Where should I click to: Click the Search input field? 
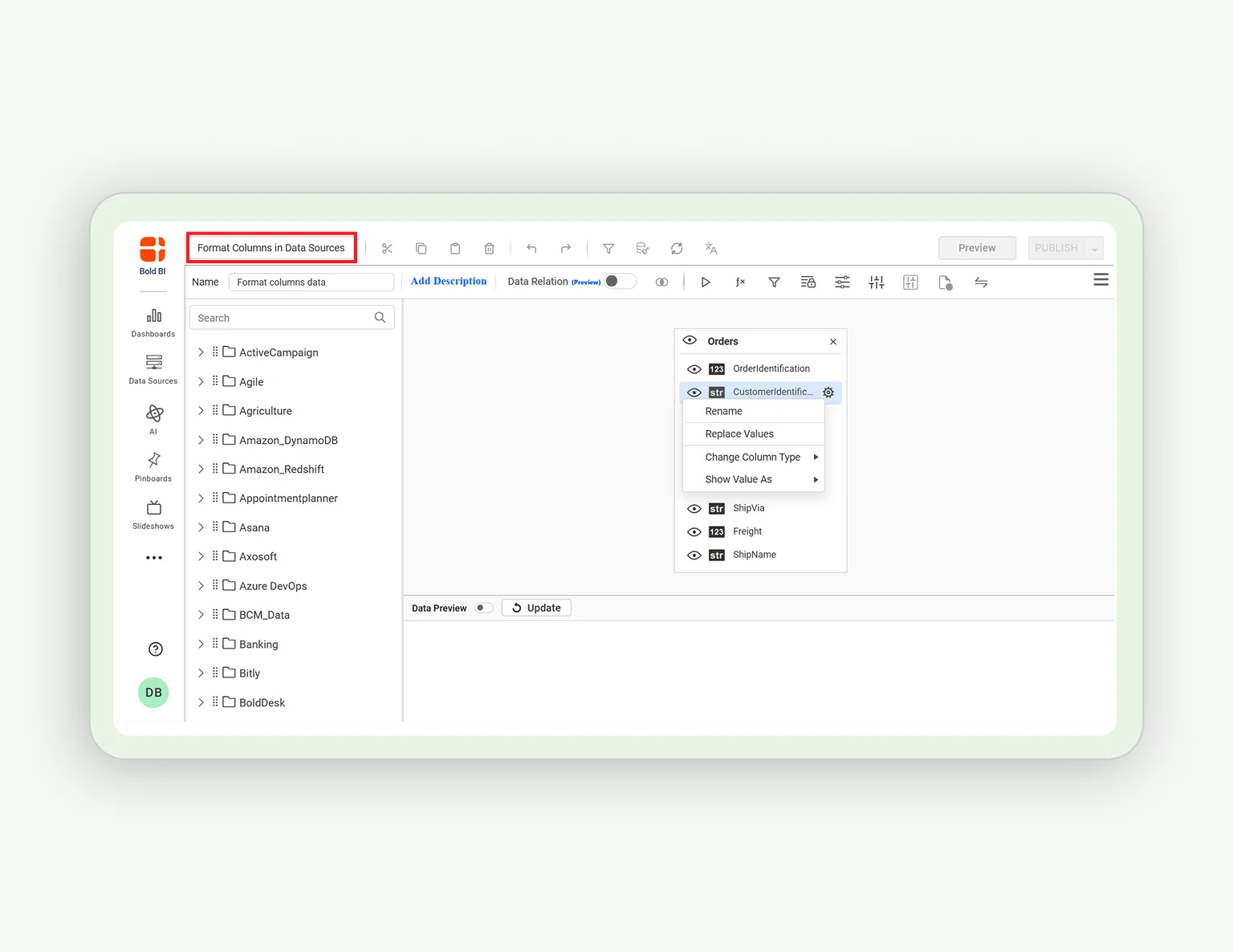291,318
